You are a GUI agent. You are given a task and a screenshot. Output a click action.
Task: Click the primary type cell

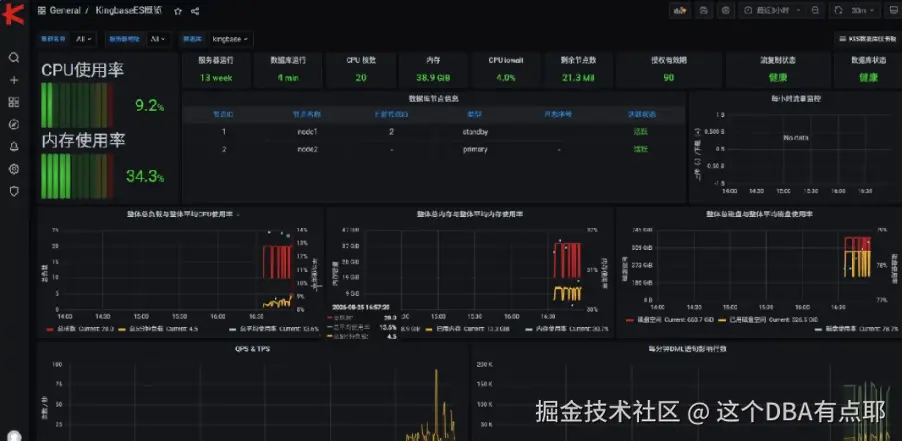click(475, 149)
